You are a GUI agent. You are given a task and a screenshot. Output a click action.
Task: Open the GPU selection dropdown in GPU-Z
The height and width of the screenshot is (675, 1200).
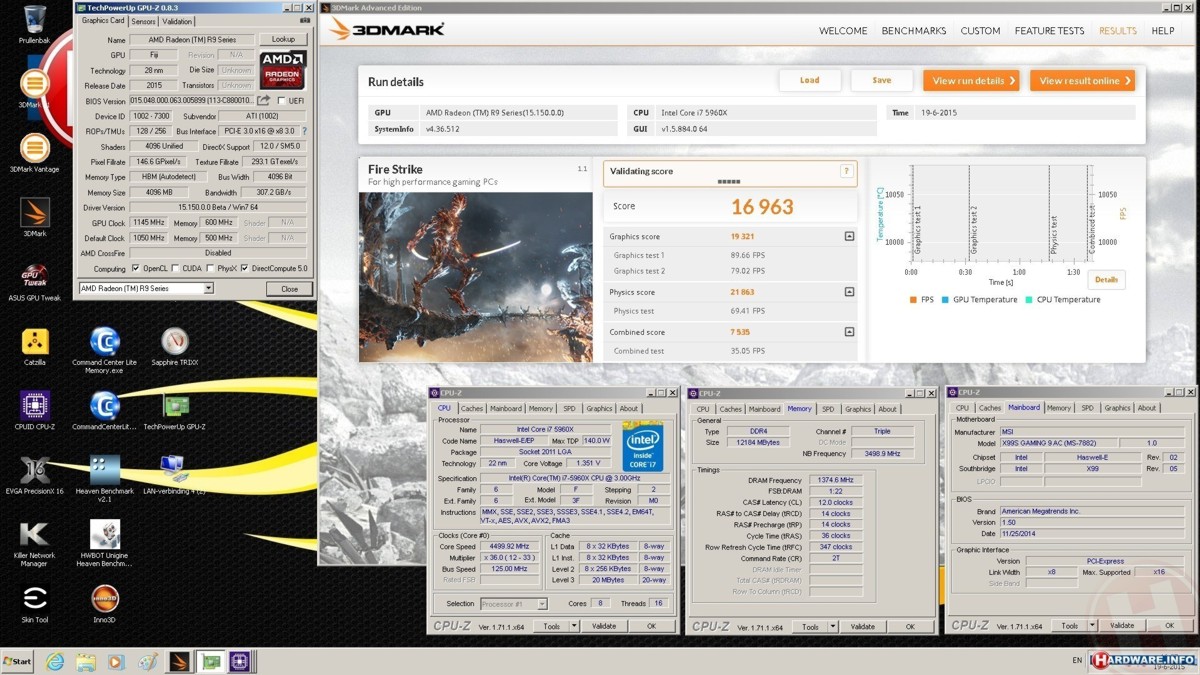coord(208,289)
